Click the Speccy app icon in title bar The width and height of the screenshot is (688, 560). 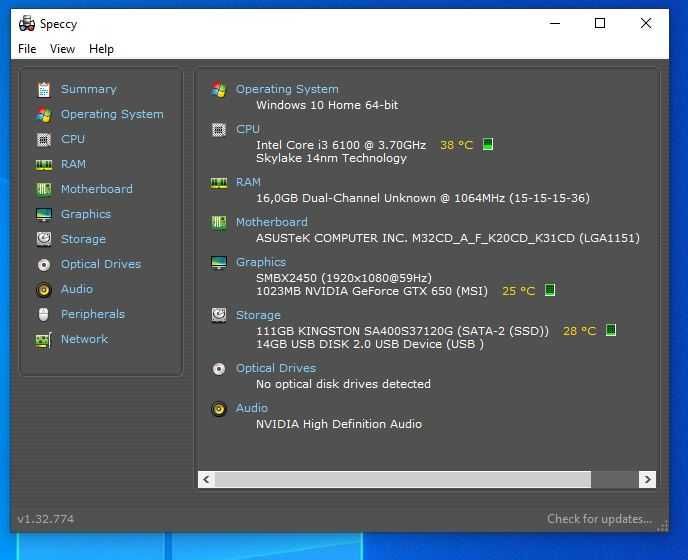coord(26,24)
